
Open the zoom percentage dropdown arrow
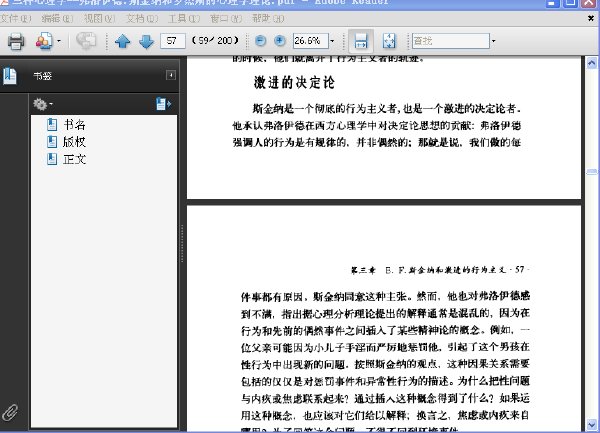click(333, 41)
